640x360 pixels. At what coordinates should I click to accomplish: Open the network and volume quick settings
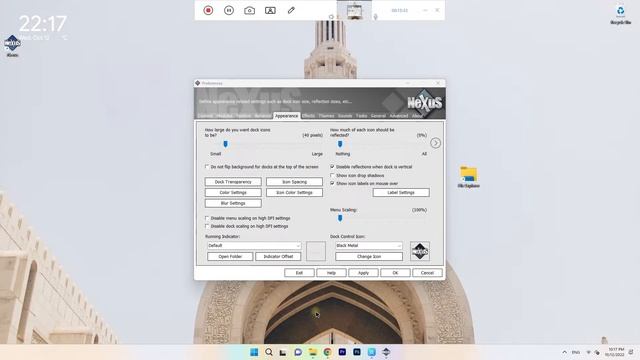click(593, 352)
